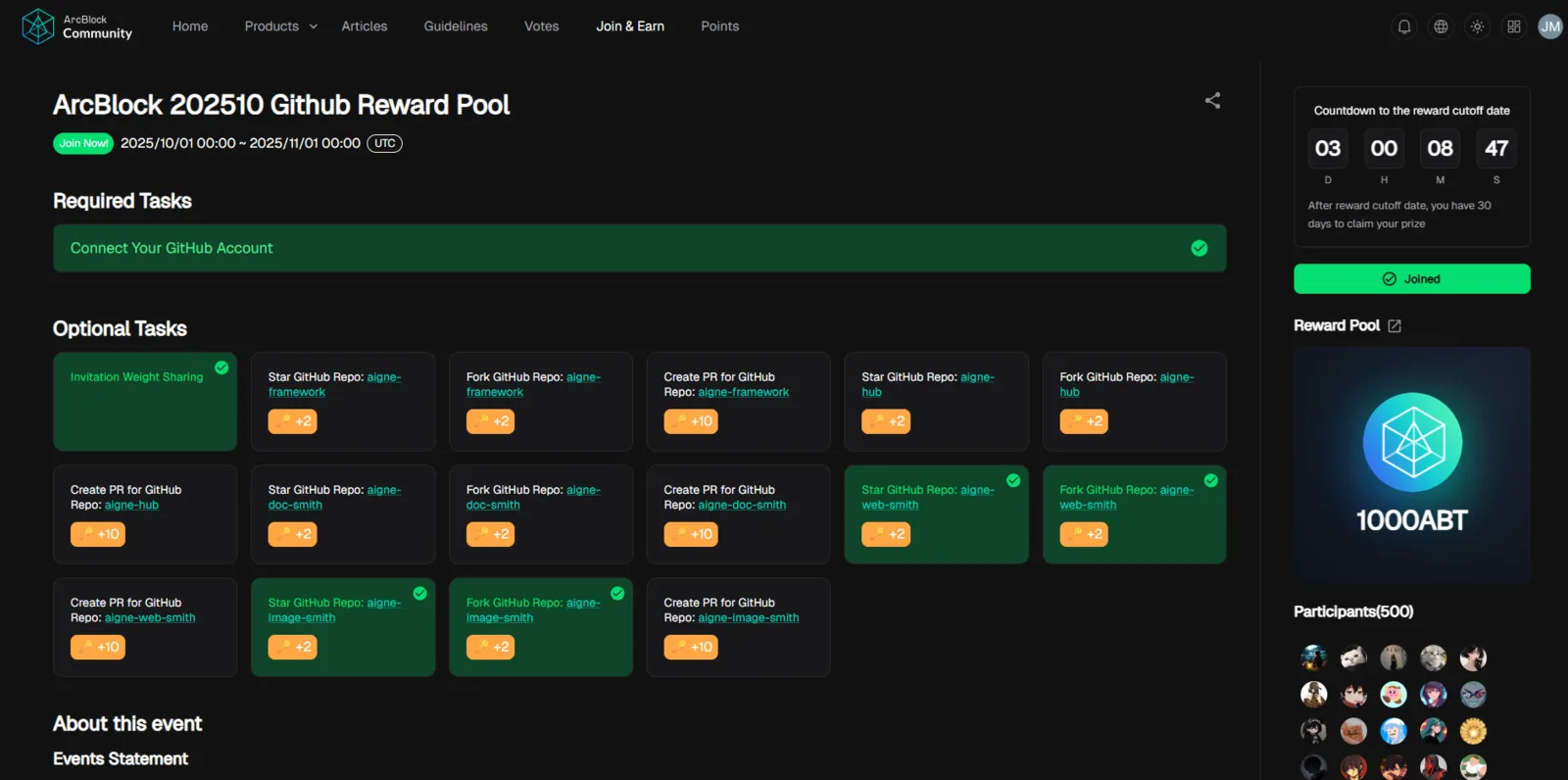Open the Reward Pool external link icon
The height and width of the screenshot is (780, 1568).
tap(1395, 326)
